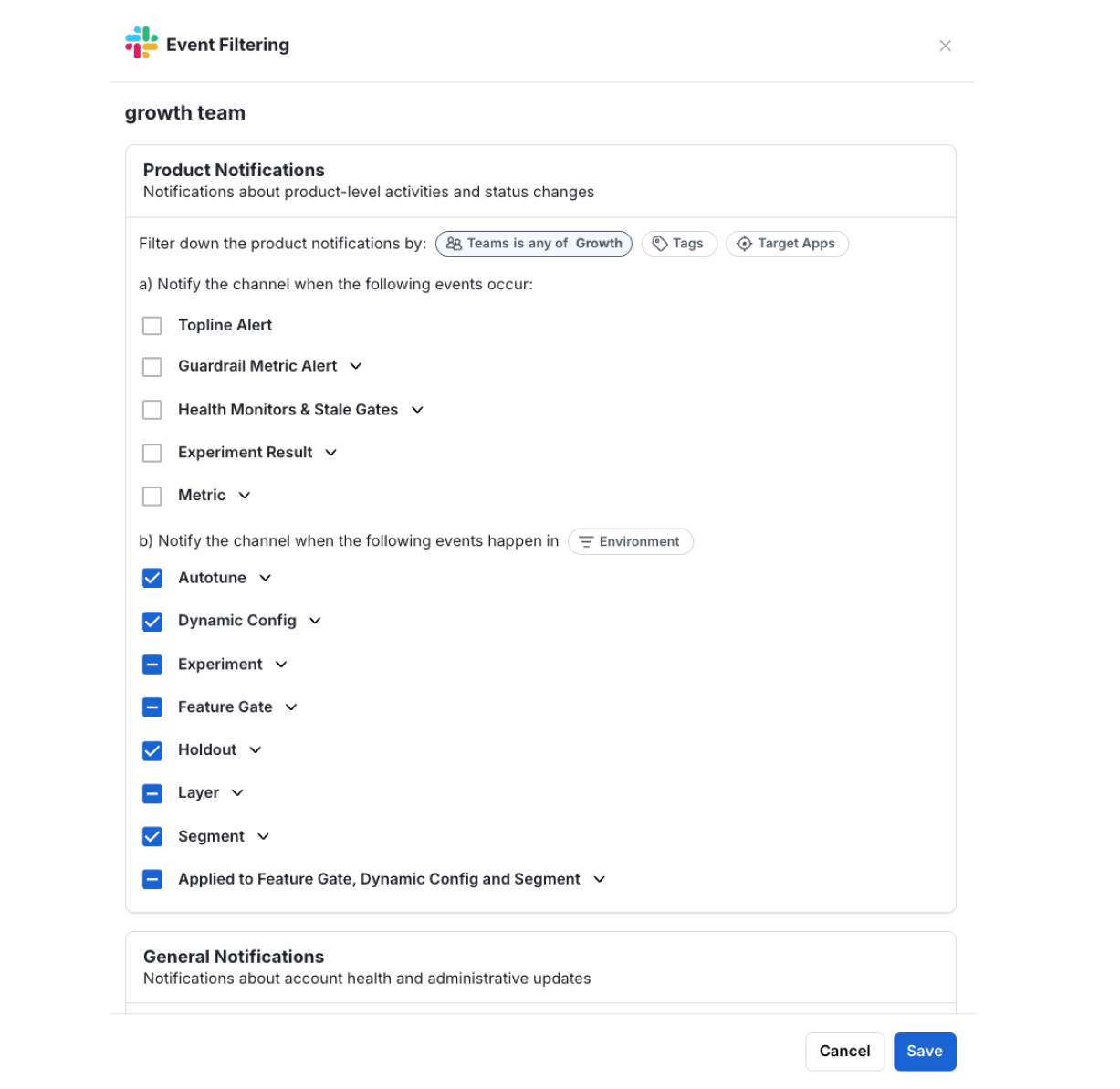The height and width of the screenshot is (1089, 1120).
Task: Uncheck the Holdout notification checkbox
Action: tap(152, 750)
